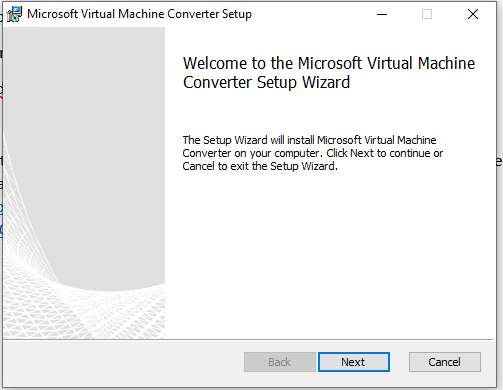Click the disabled Back button

point(280,362)
